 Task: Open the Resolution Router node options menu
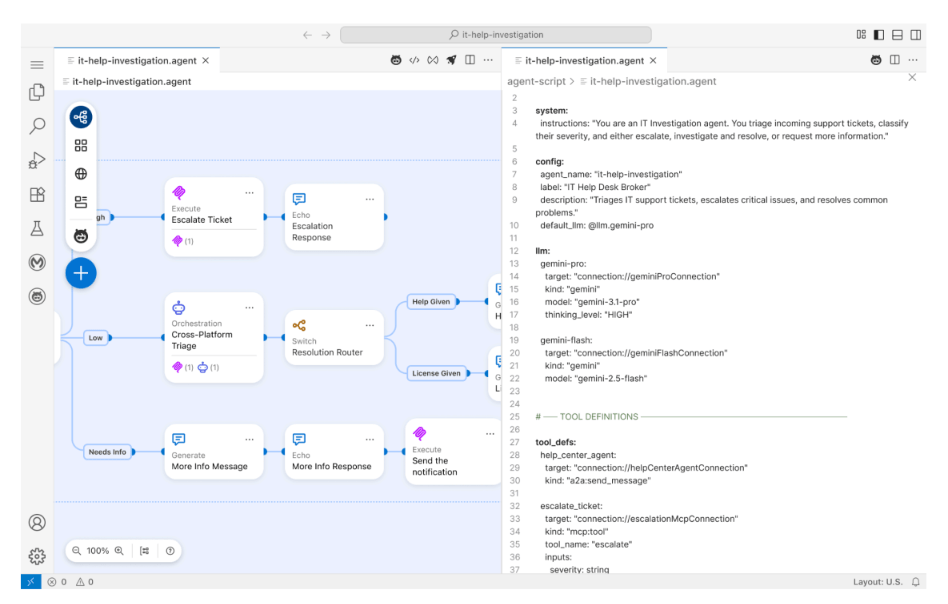(369, 324)
